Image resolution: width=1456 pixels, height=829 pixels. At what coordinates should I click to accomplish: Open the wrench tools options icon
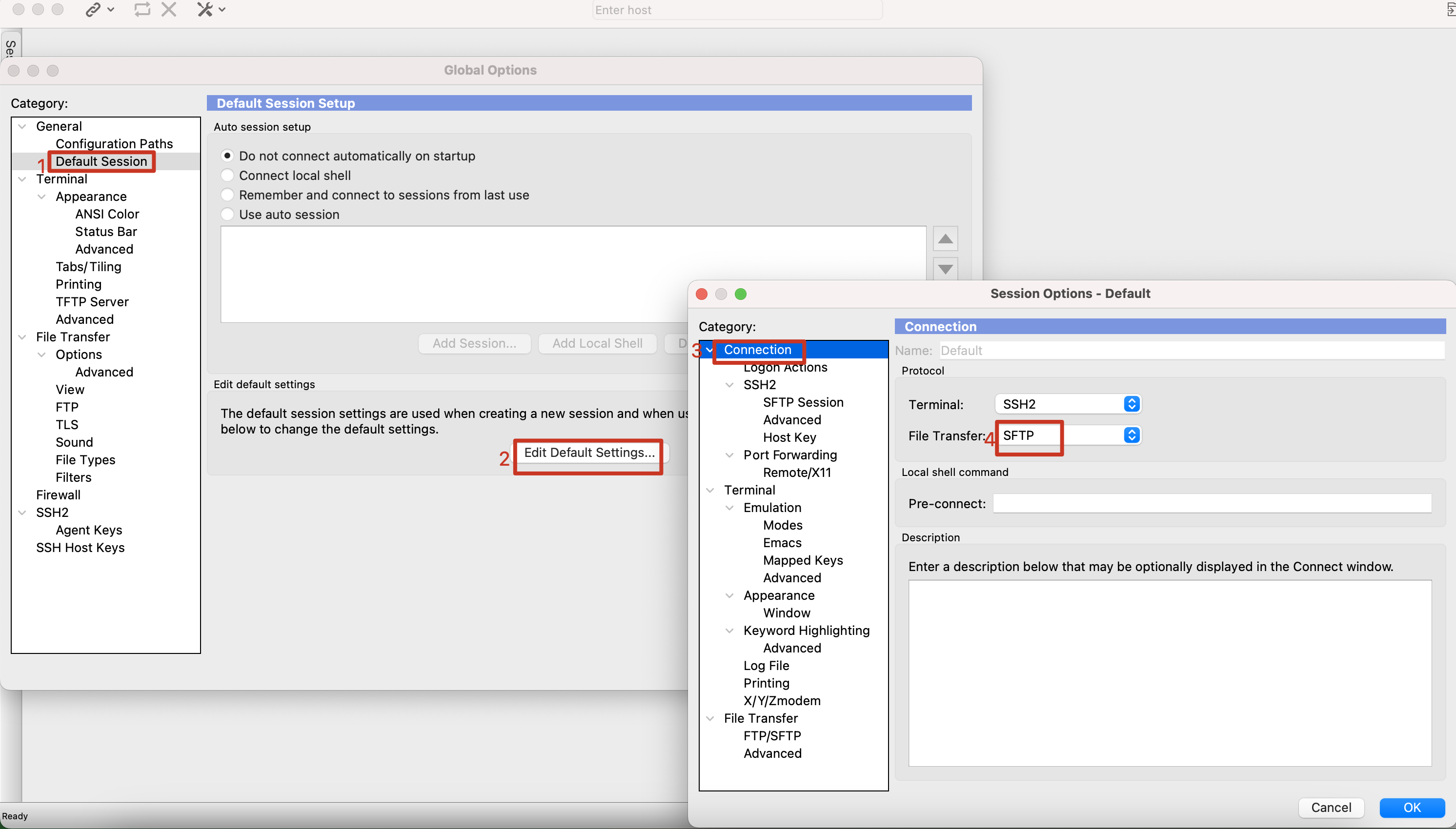tap(205, 10)
